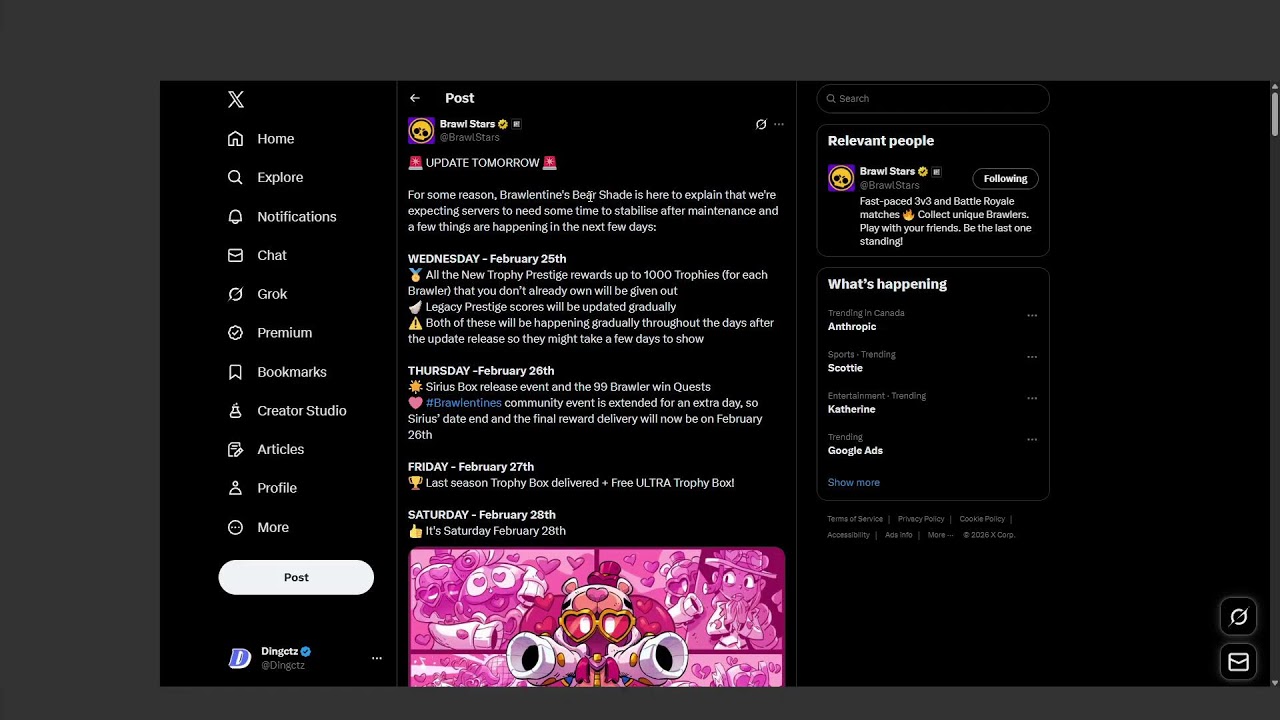Click the Brawl Stars avatar on the post
The image size is (1280, 720).
tap(421, 131)
